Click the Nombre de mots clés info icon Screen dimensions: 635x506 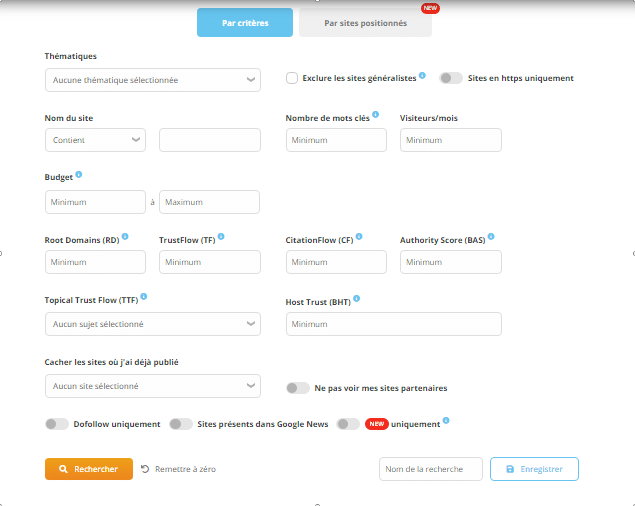point(375,115)
